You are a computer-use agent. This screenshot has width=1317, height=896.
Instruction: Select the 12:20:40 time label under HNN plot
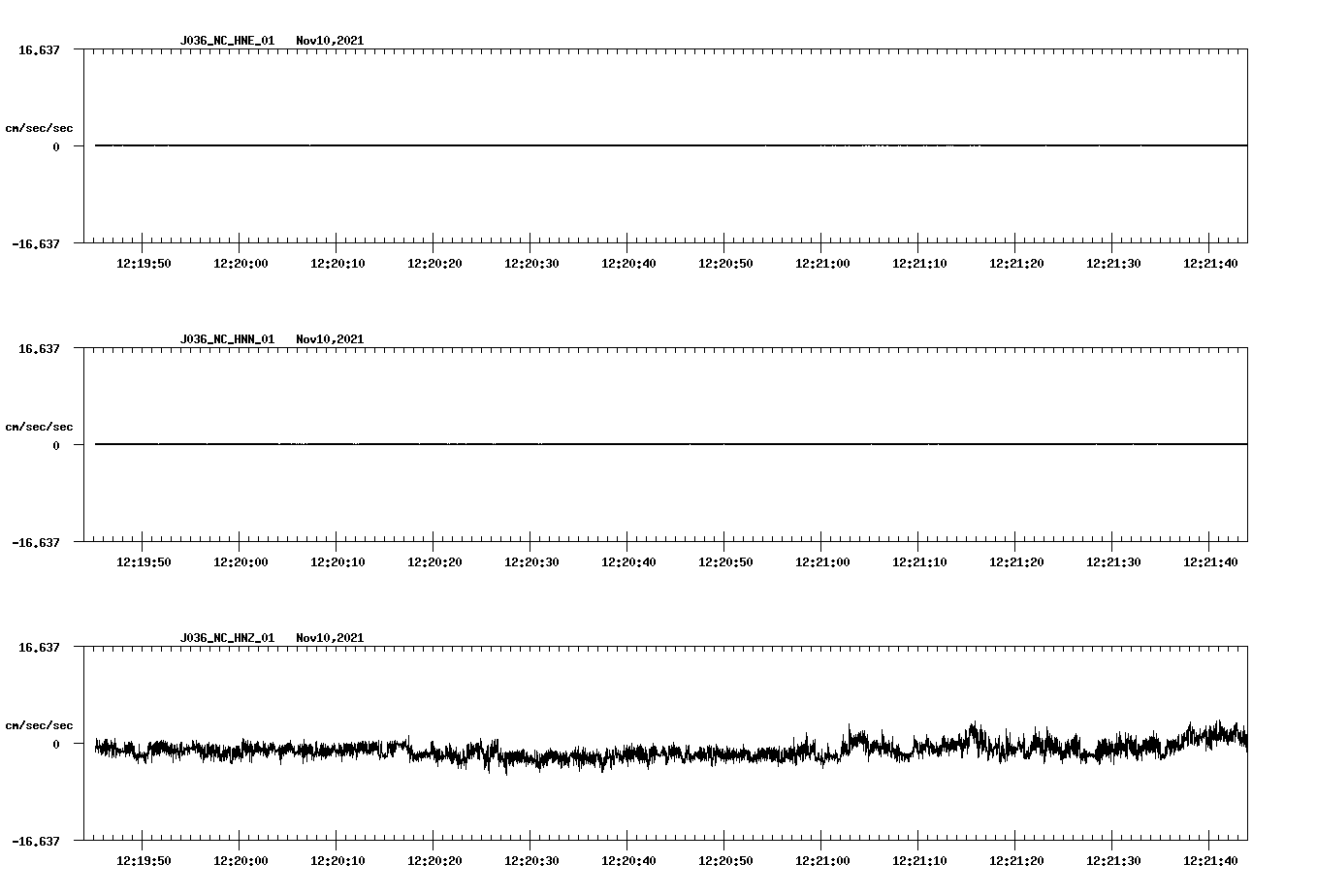[x=628, y=562]
